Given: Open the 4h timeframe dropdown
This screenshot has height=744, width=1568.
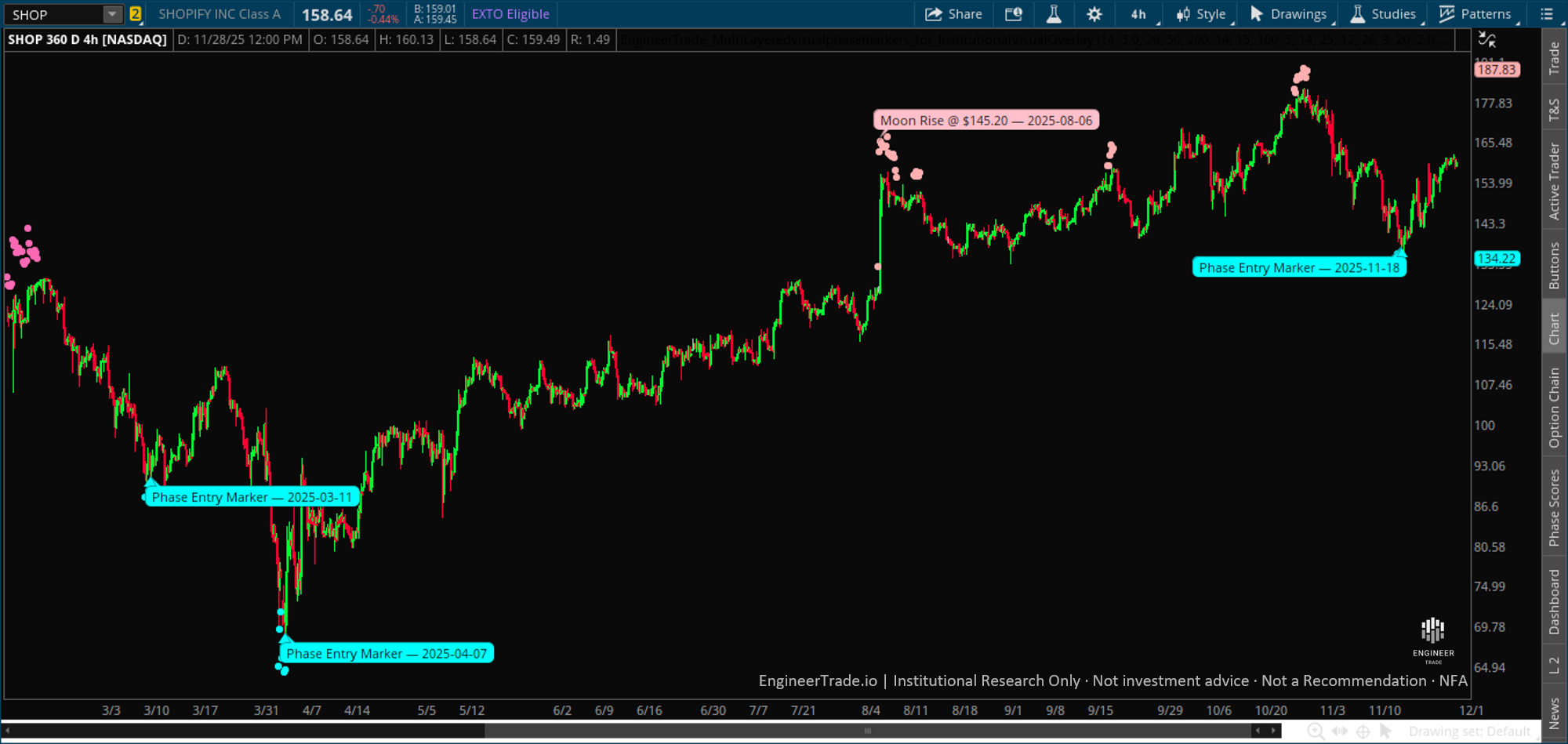Looking at the screenshot, I should (x=1139, y=14).
